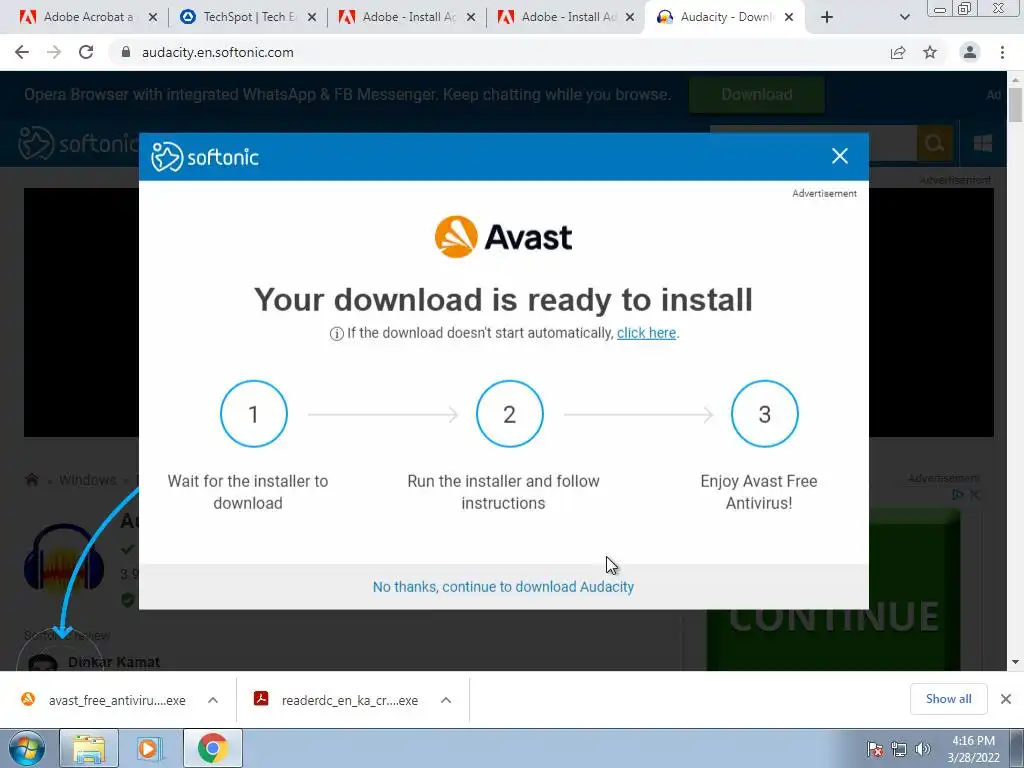Bookmark this page with the star icon

[930, 52]
